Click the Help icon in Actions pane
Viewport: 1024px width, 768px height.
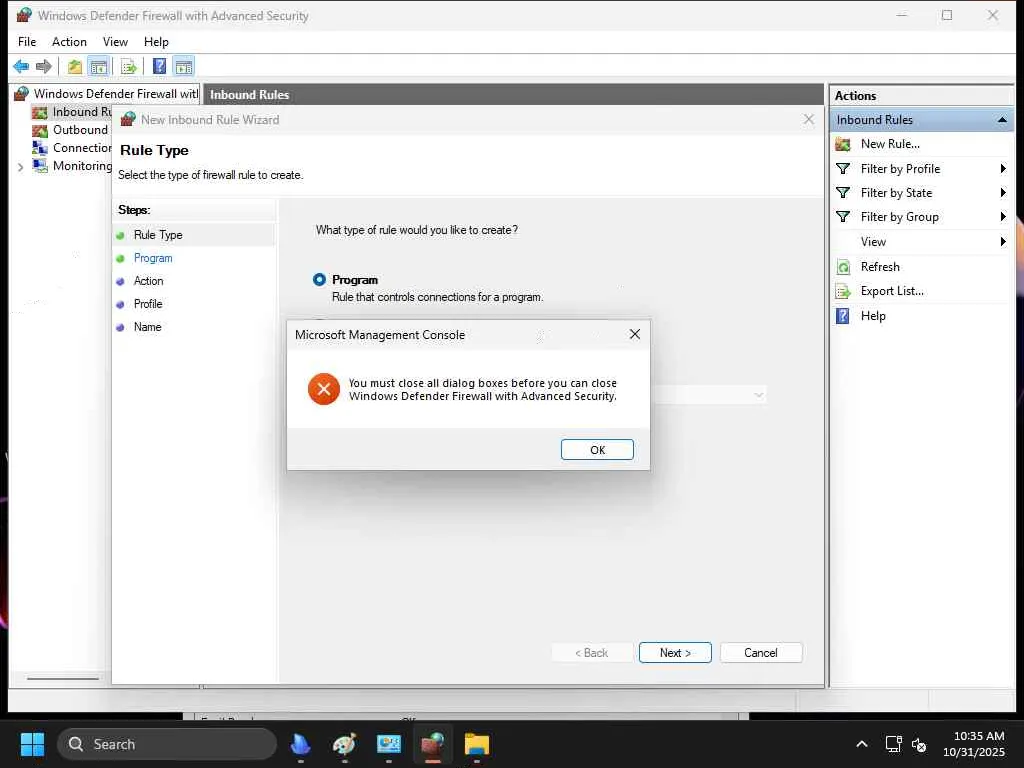pyautogui.click(x=843, y=316)
